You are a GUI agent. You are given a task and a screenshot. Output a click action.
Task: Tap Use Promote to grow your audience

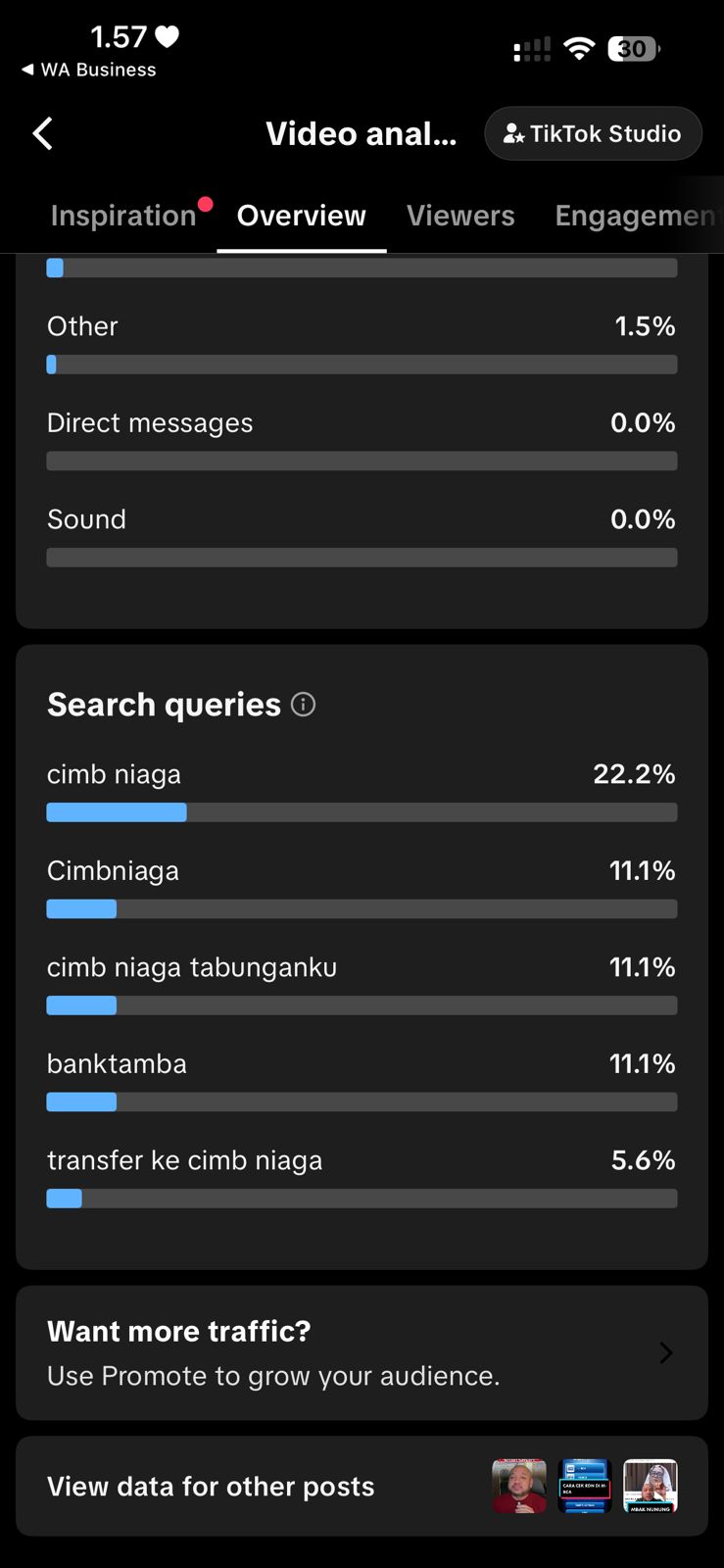273,1376
